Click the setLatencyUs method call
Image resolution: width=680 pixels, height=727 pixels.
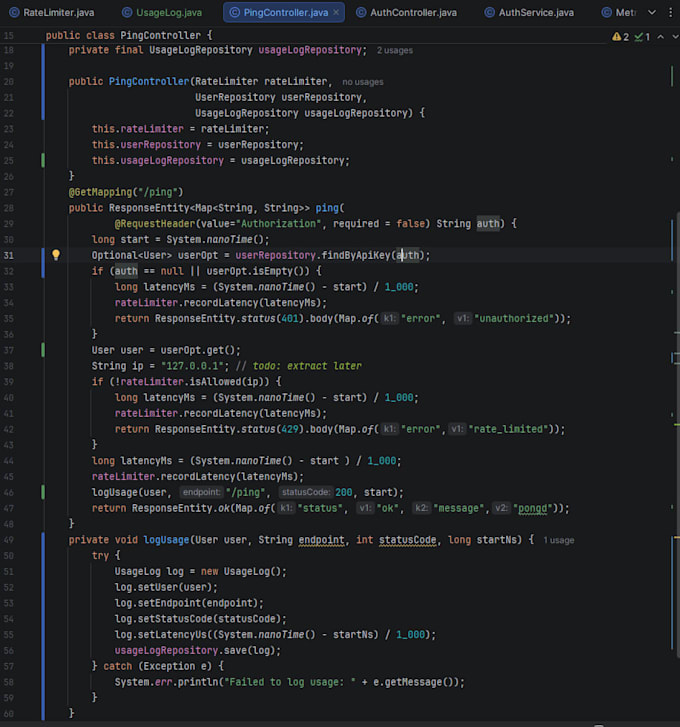(x=172, y=635)
